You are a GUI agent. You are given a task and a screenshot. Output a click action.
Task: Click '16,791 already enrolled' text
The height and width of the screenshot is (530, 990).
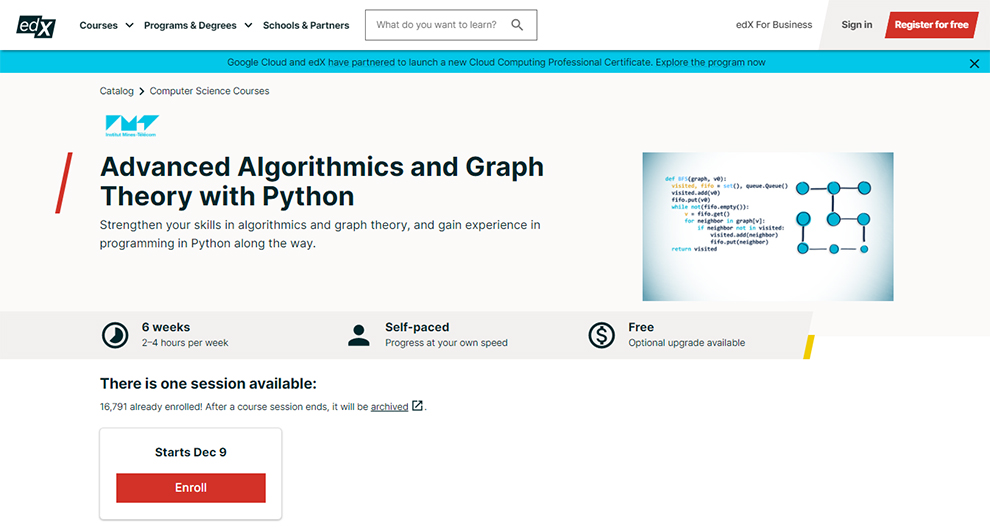click(150, 407)
